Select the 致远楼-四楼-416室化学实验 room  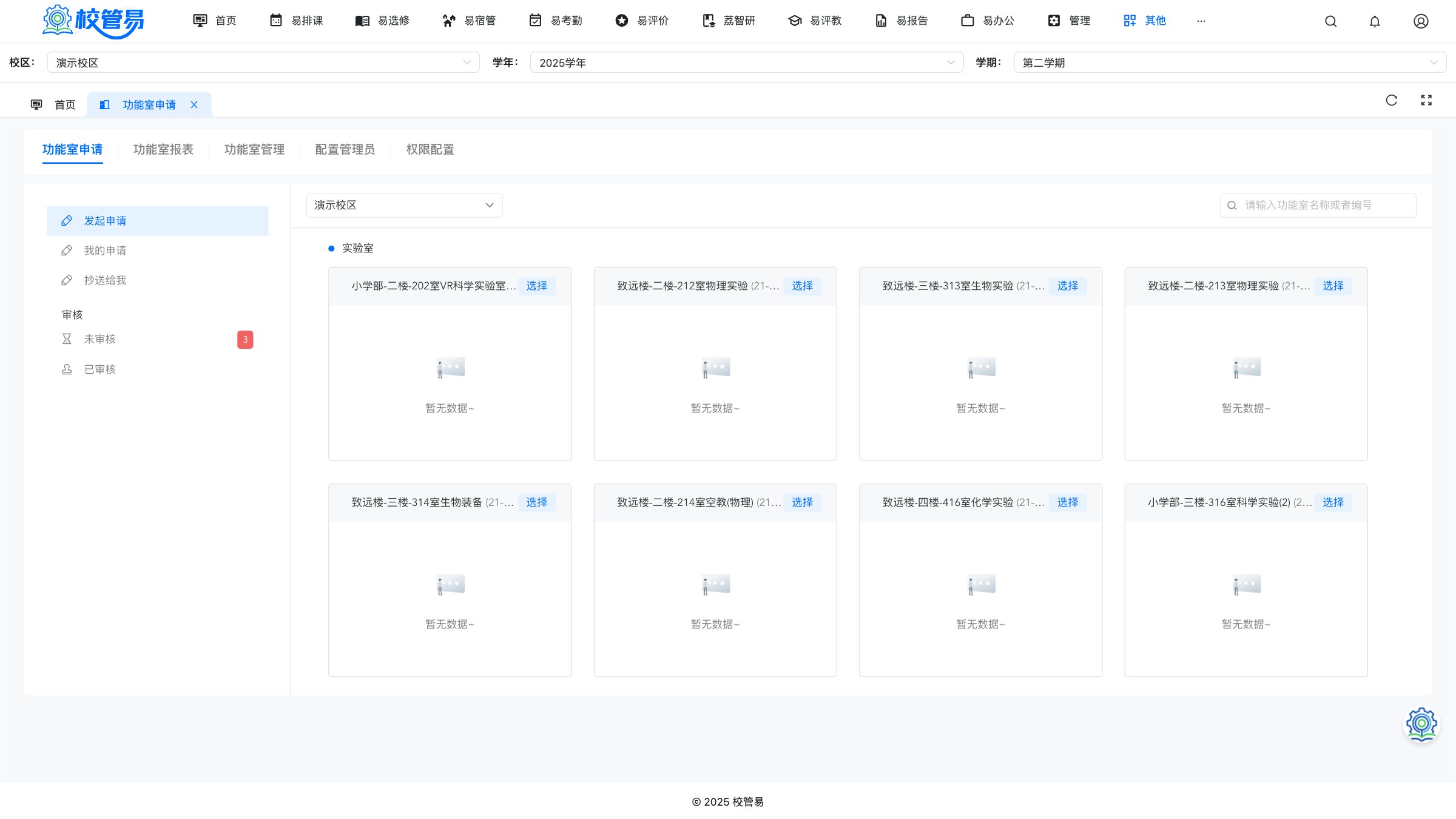tap(1068, 502)
